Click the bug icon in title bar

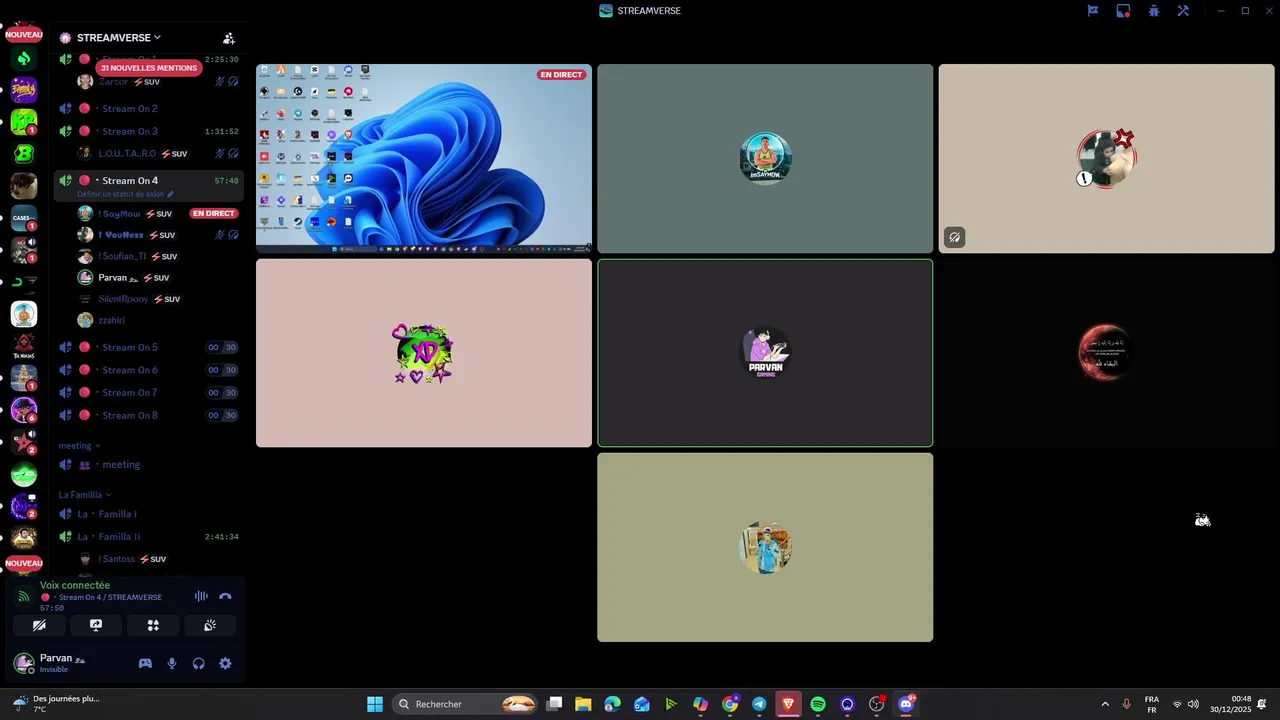click(1153, 11)
